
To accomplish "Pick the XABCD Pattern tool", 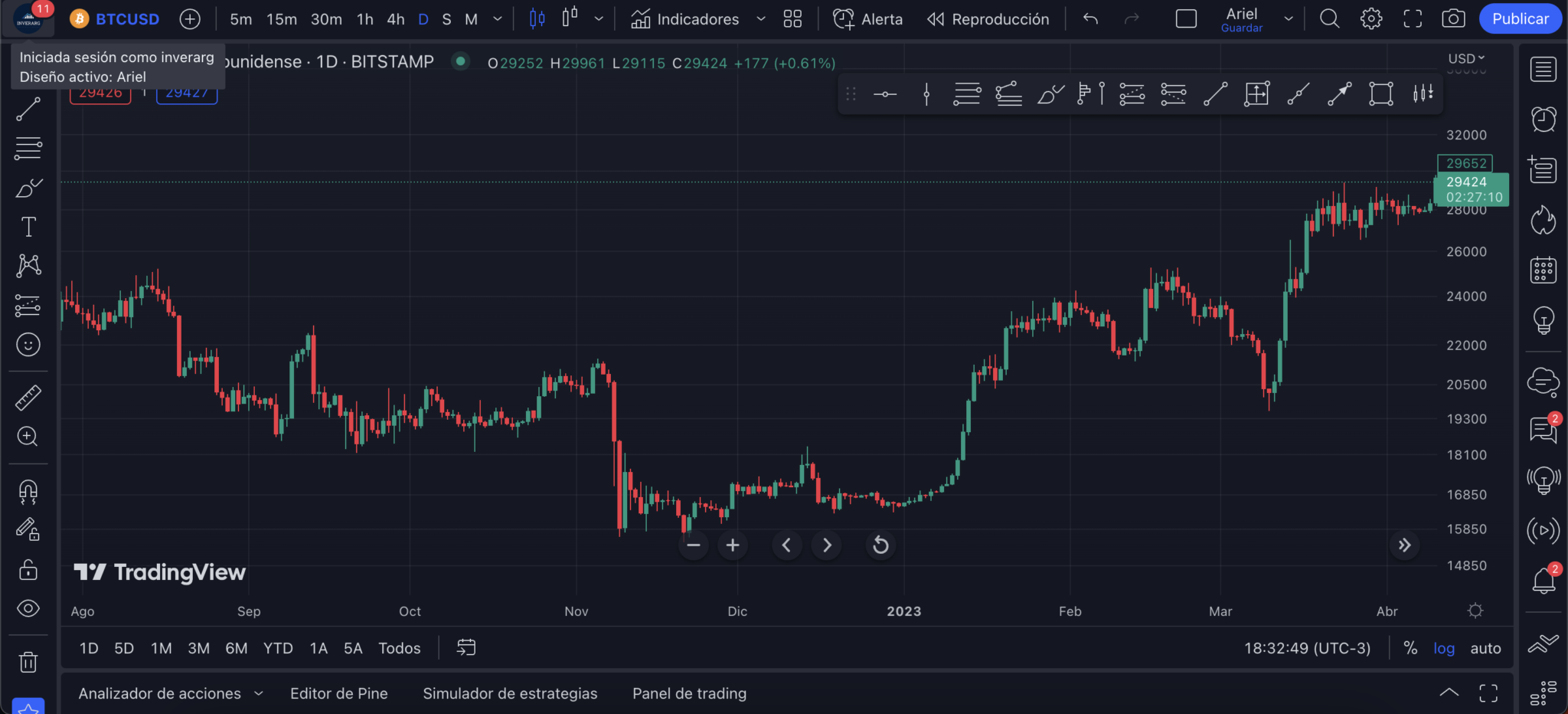I will click(x=28, y=264).
